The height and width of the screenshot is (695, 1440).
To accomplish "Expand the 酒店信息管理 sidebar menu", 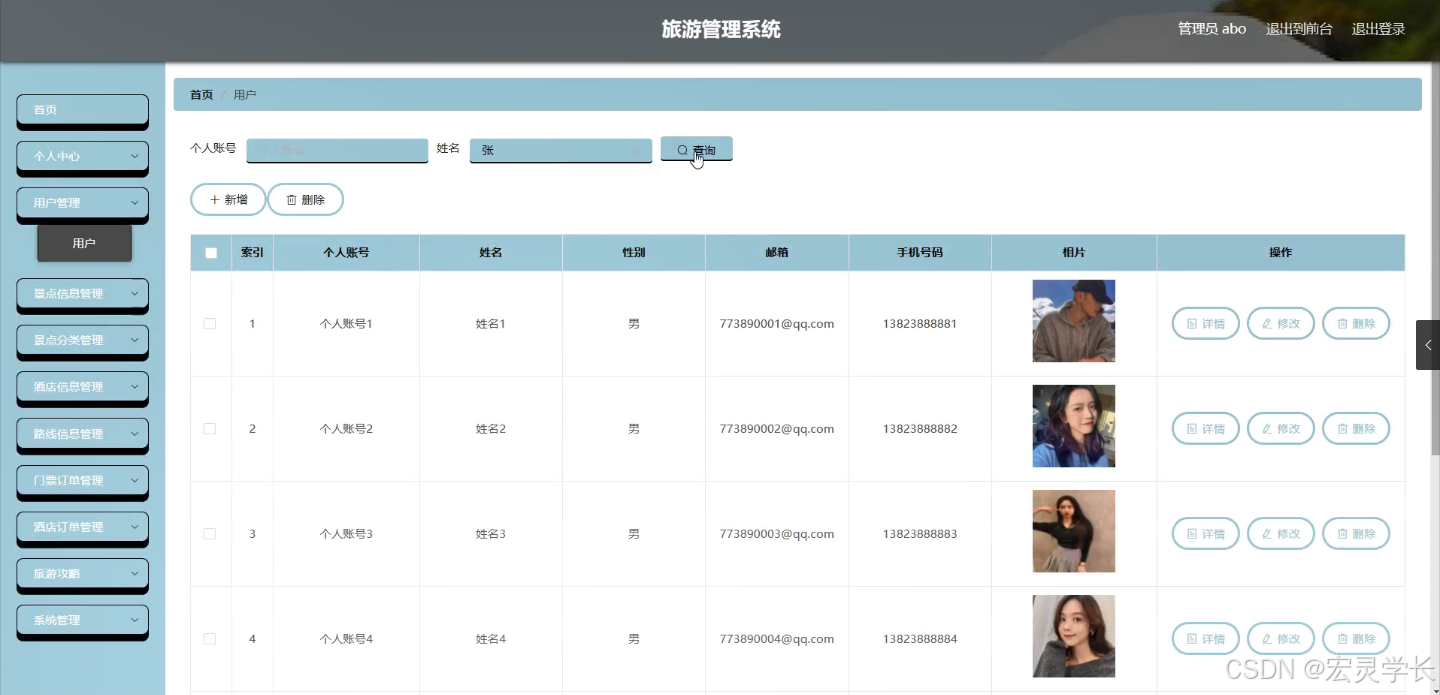I will [x=82, y=387].
